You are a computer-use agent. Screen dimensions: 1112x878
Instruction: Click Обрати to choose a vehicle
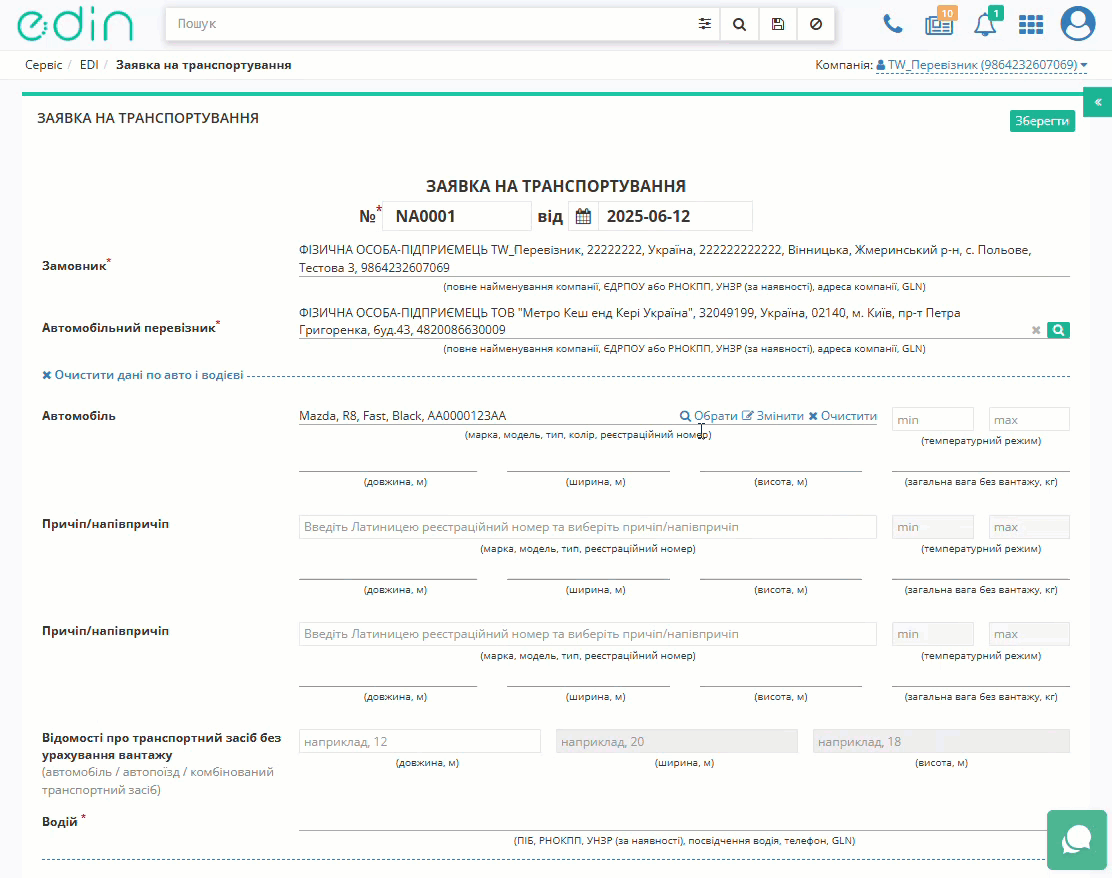coord(708,416)
